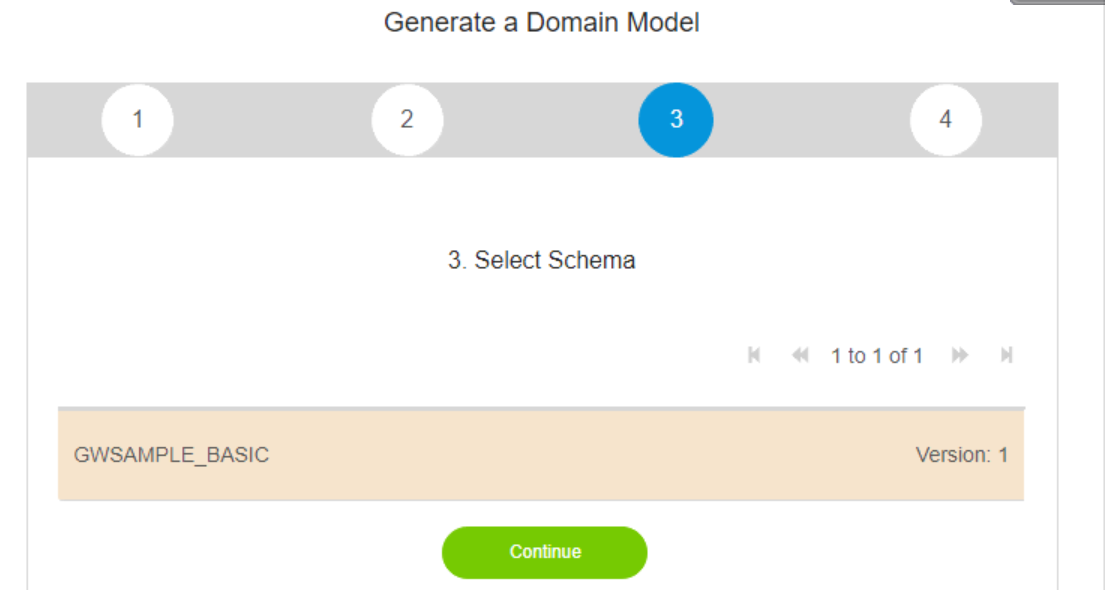
Task: Select the active step 3 circle
Action: pyautogui.click(x=676, y=119)
